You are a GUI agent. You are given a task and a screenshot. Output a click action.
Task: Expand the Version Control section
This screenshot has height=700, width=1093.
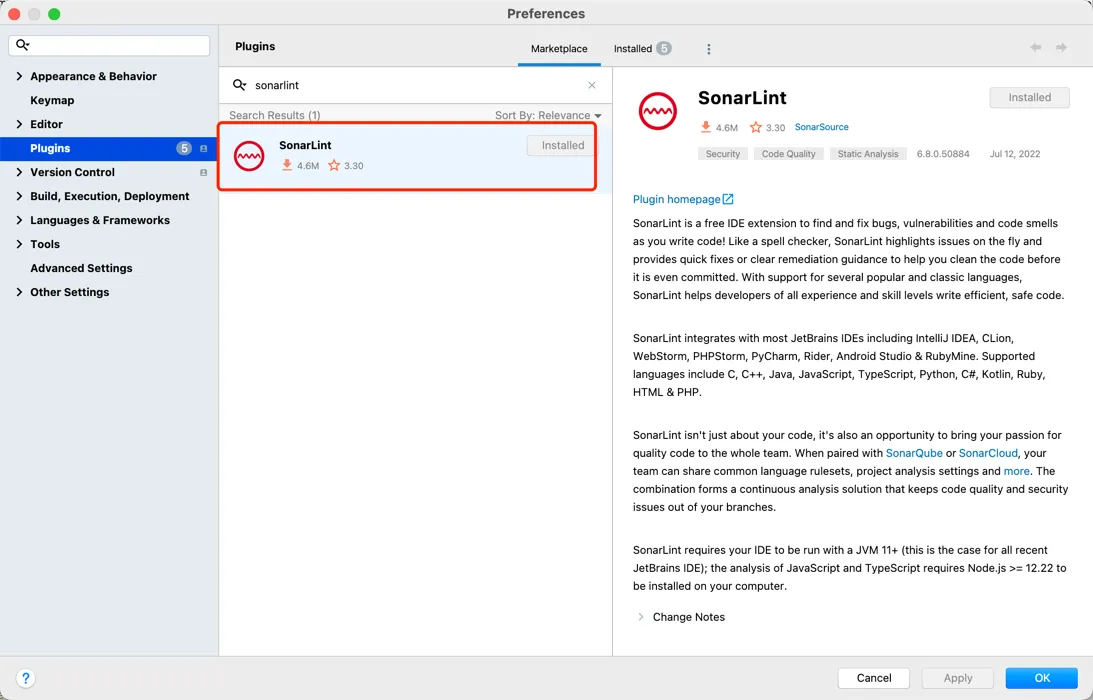tap(19, 172)
